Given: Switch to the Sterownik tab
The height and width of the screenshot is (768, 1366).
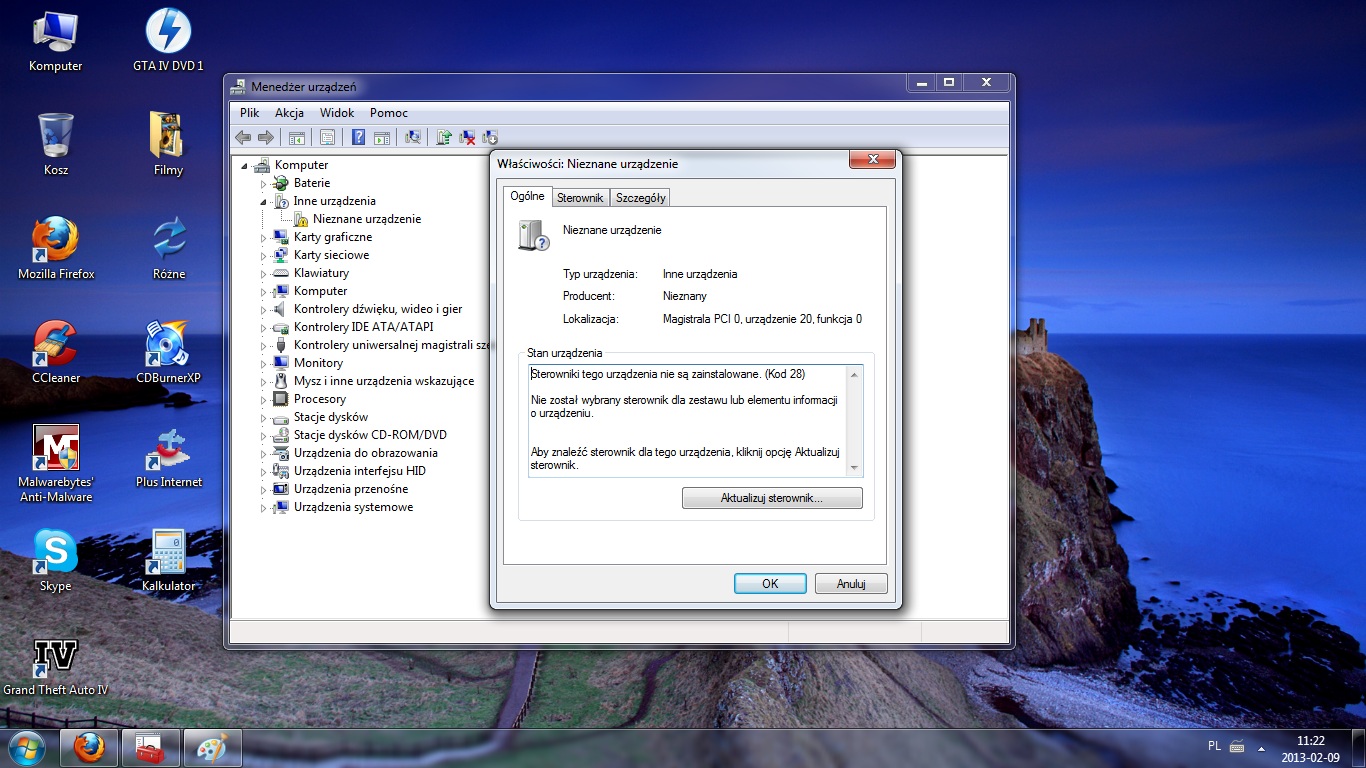Looking at the screenshot, I should coord(580,198).
